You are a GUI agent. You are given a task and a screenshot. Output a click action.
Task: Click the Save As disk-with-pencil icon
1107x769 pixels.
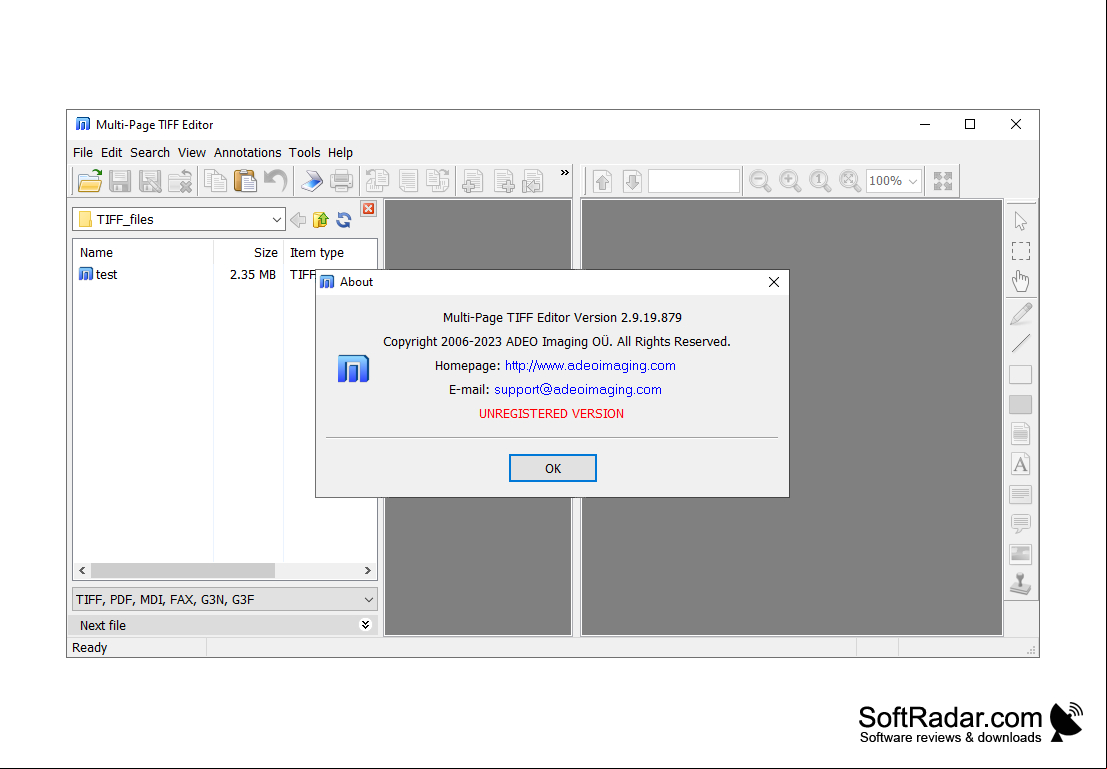150,181
